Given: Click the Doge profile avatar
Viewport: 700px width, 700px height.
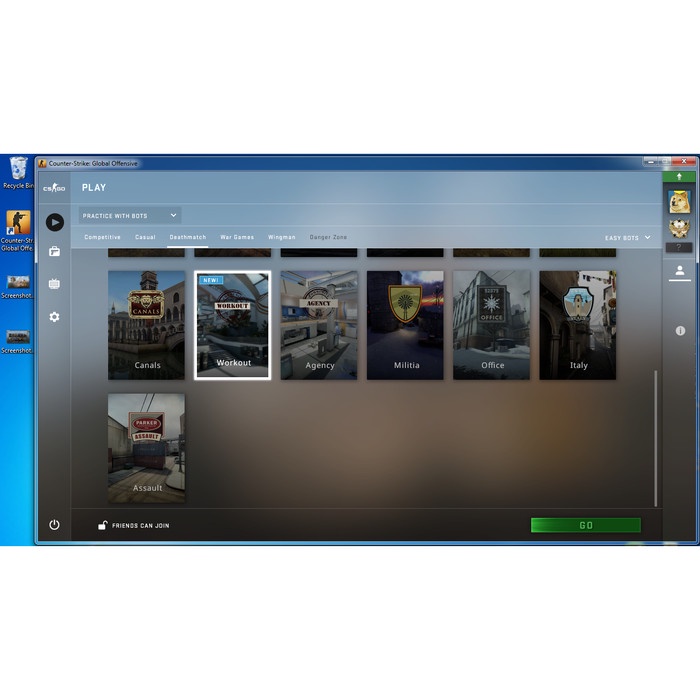Looking at the screenshot, I should coord(679,201).
